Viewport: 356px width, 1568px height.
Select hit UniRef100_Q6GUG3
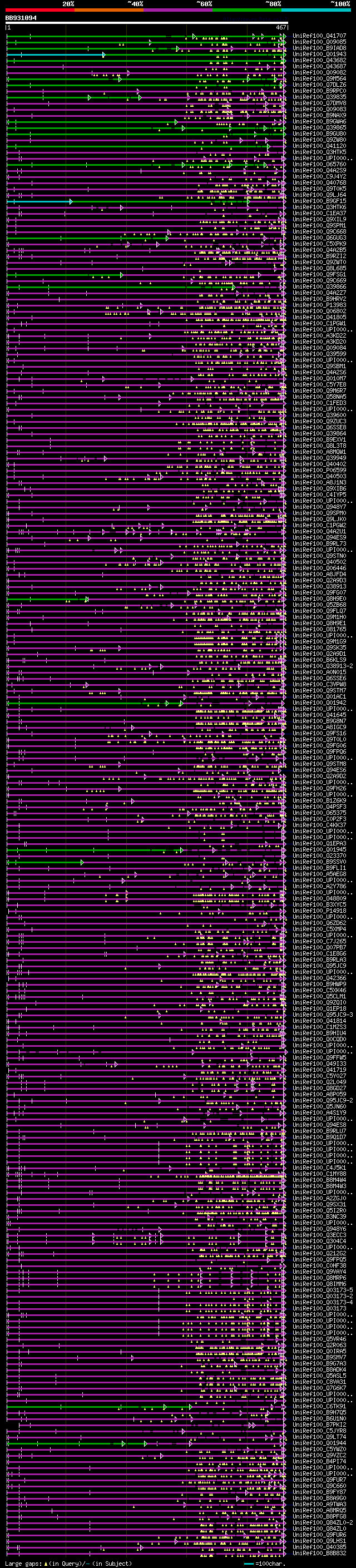319,238
